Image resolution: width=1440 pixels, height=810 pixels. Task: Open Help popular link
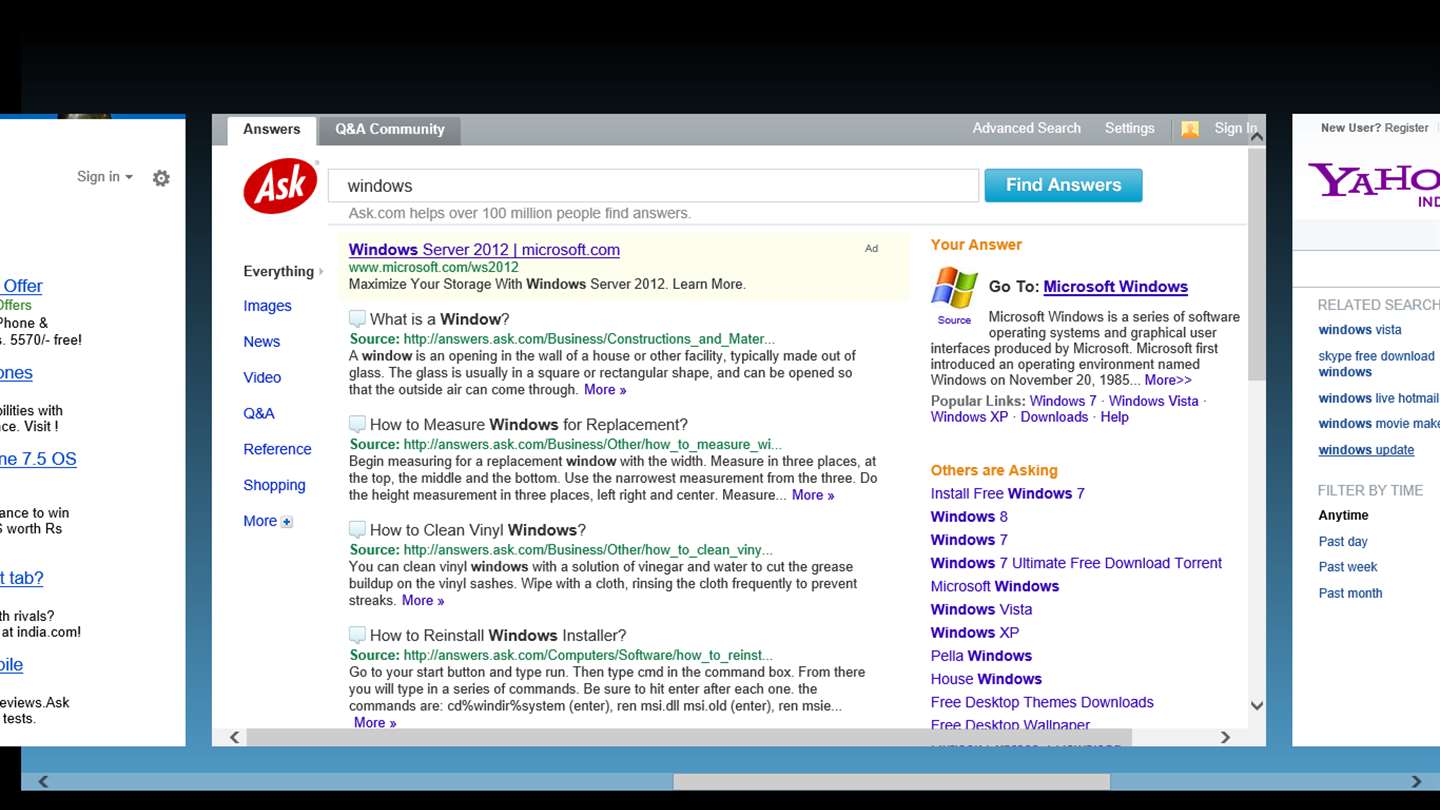pos(1114,418)
